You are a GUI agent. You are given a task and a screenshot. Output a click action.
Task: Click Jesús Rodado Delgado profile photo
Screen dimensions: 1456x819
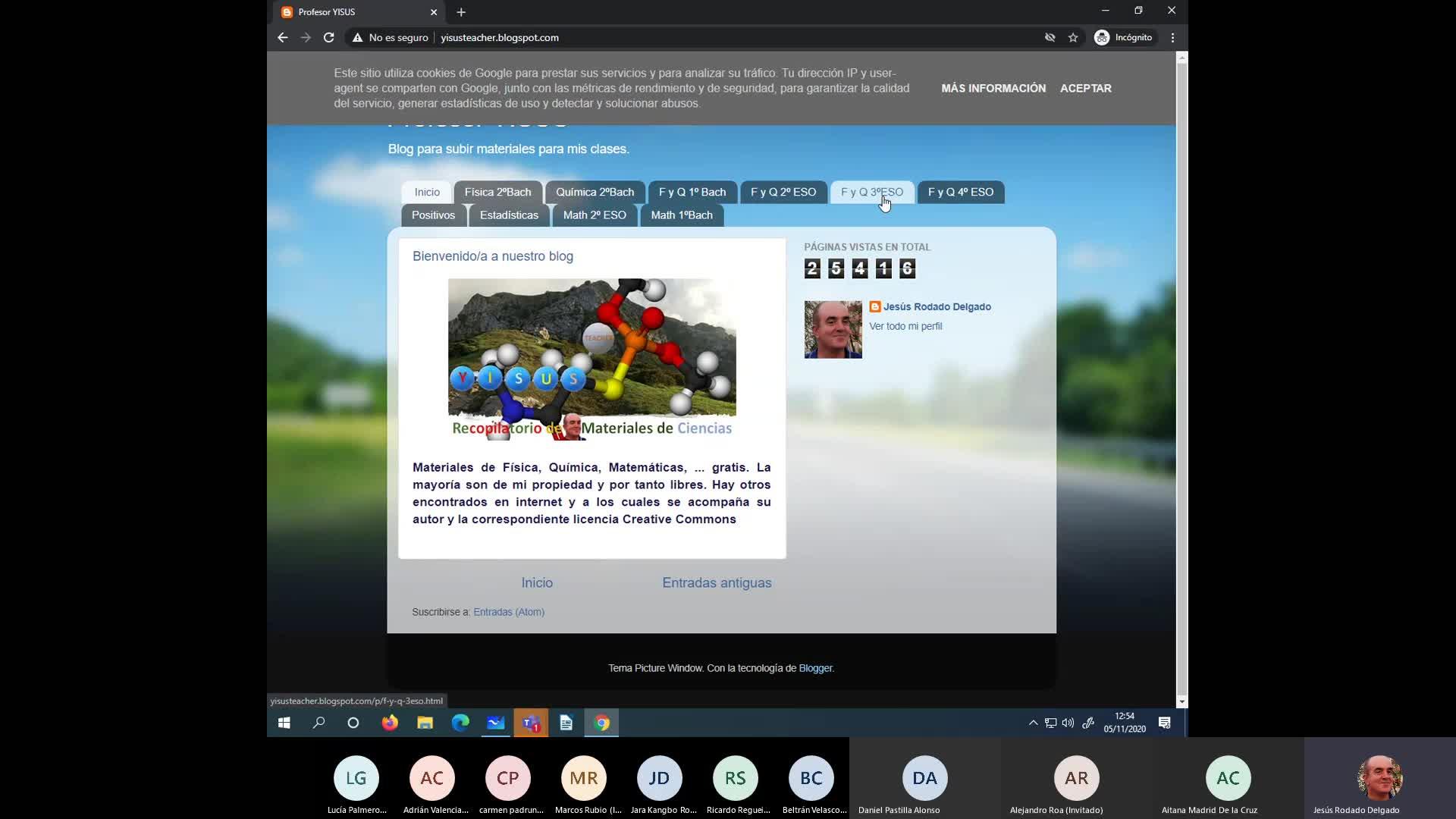833,329
